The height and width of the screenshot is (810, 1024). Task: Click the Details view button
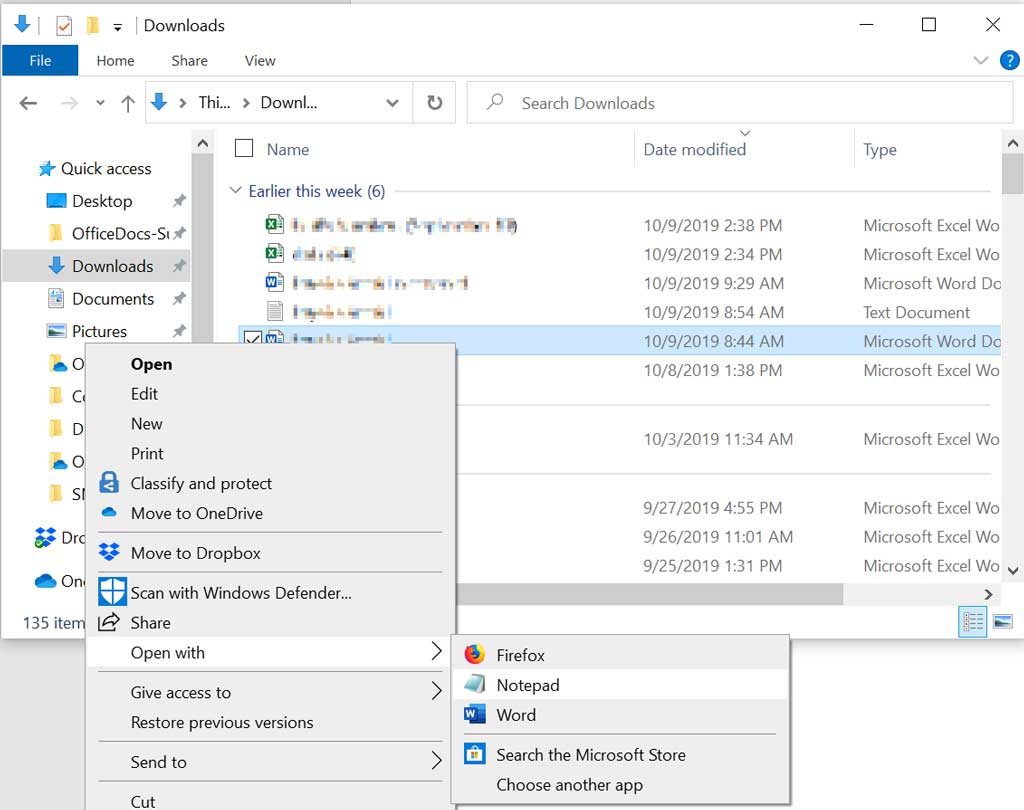pyautogui.click(x=972, y=622)
